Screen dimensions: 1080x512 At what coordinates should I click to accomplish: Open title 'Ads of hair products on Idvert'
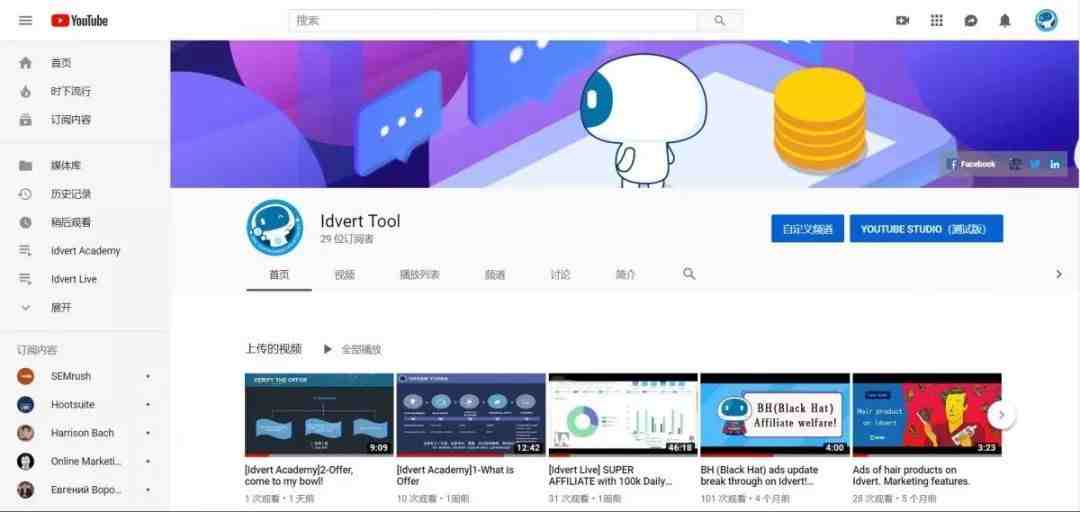pos(911,475)
